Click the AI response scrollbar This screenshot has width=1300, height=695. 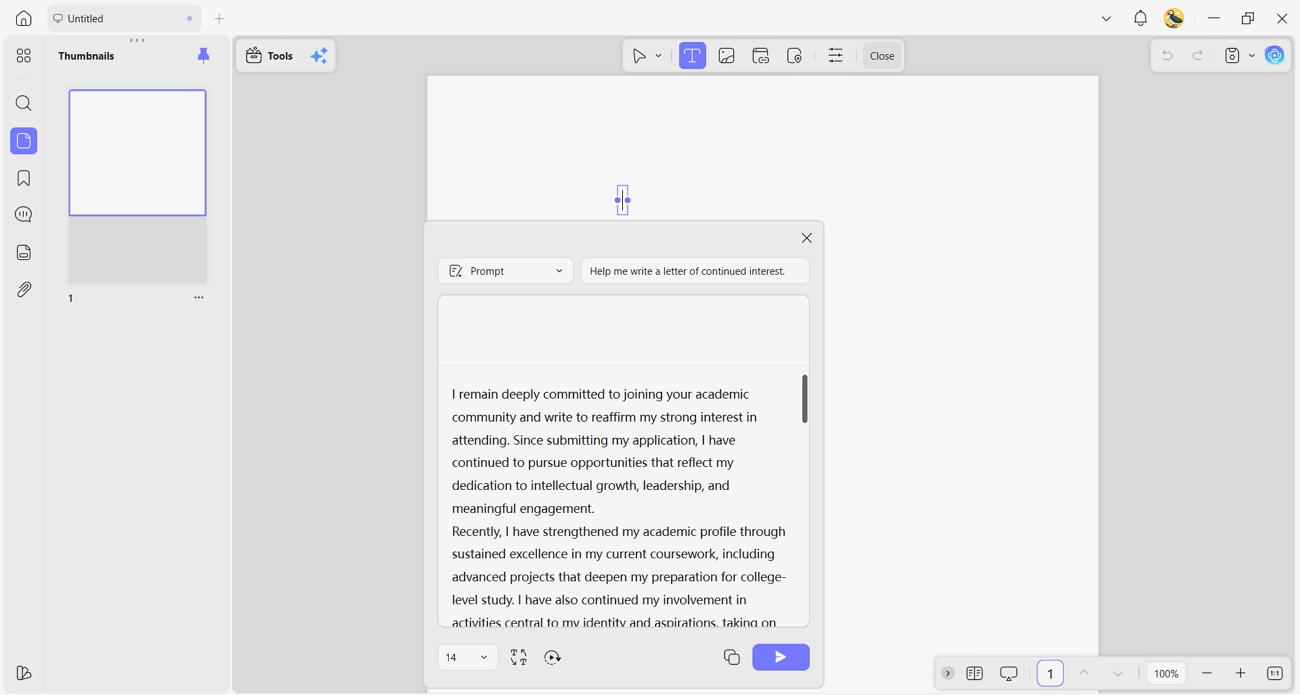point(805,399)
